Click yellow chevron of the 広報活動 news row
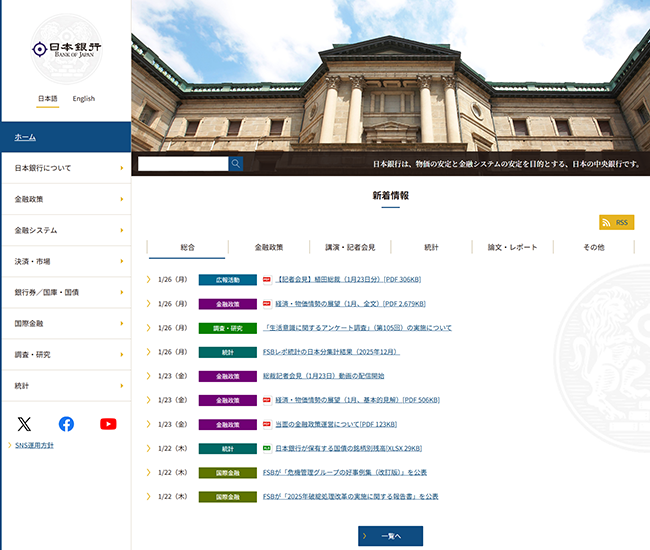Viewport: 650px width, 550px height. point(148,280)
